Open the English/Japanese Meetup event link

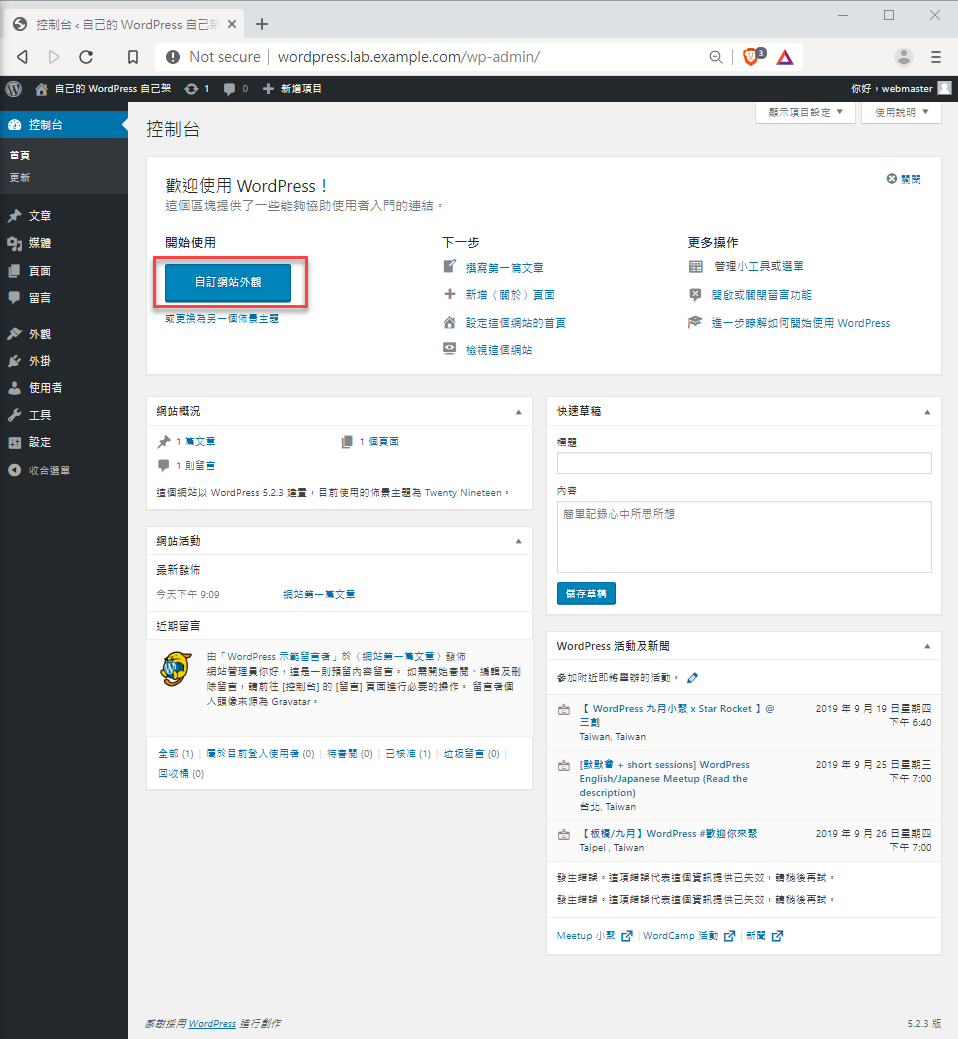[x=665, y=779]
